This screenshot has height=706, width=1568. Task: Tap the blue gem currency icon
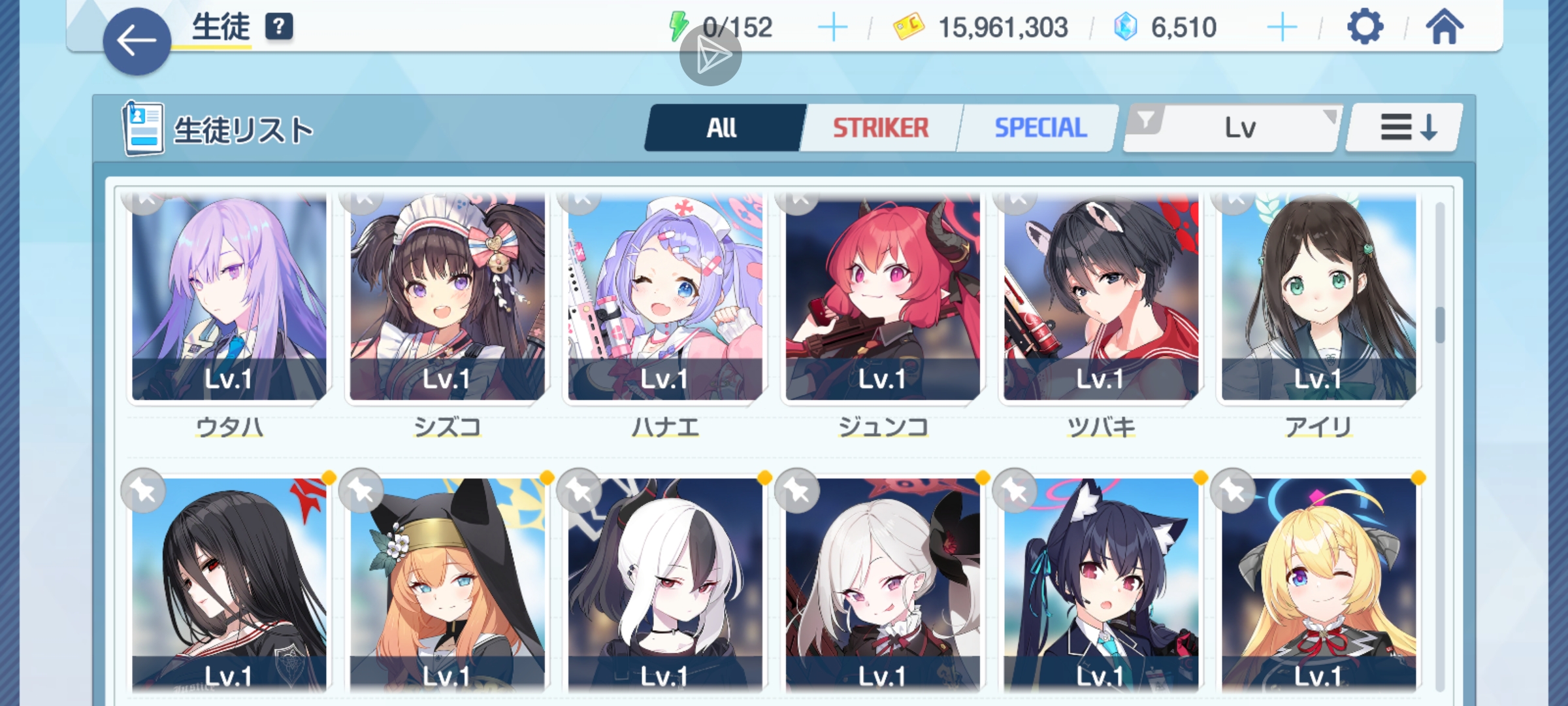pos(1126,27)
